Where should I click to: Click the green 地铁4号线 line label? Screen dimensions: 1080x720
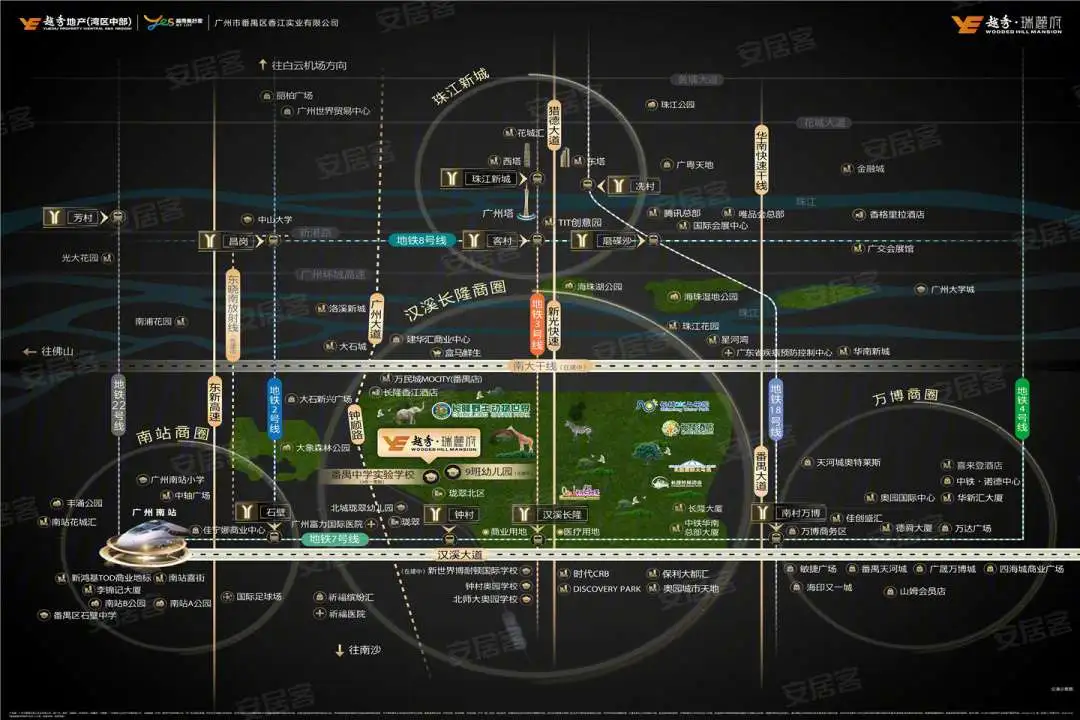pos(1021,409)
